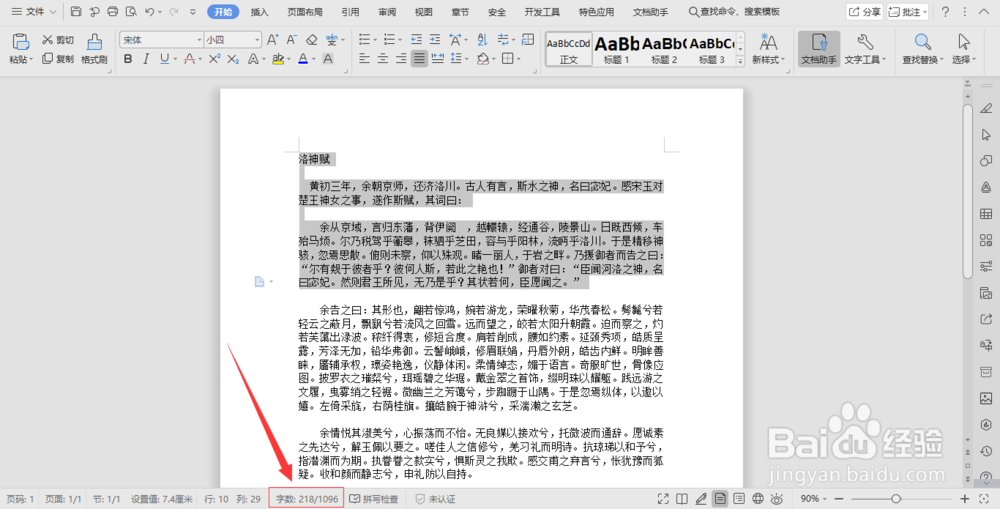Click the Undo arrow icon
Screen dimensions: 1000x509
tap(149, 11)
